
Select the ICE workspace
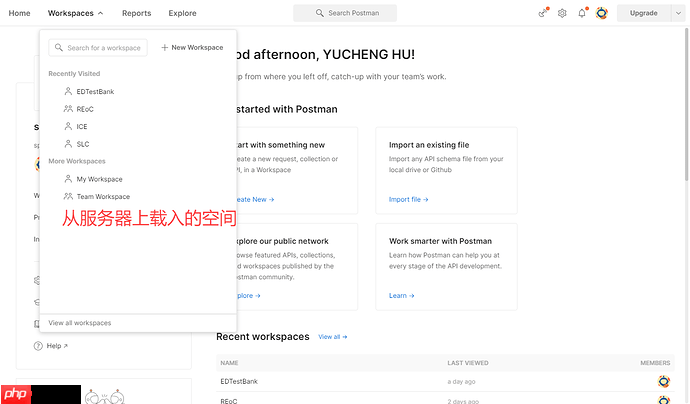[82, 127]
